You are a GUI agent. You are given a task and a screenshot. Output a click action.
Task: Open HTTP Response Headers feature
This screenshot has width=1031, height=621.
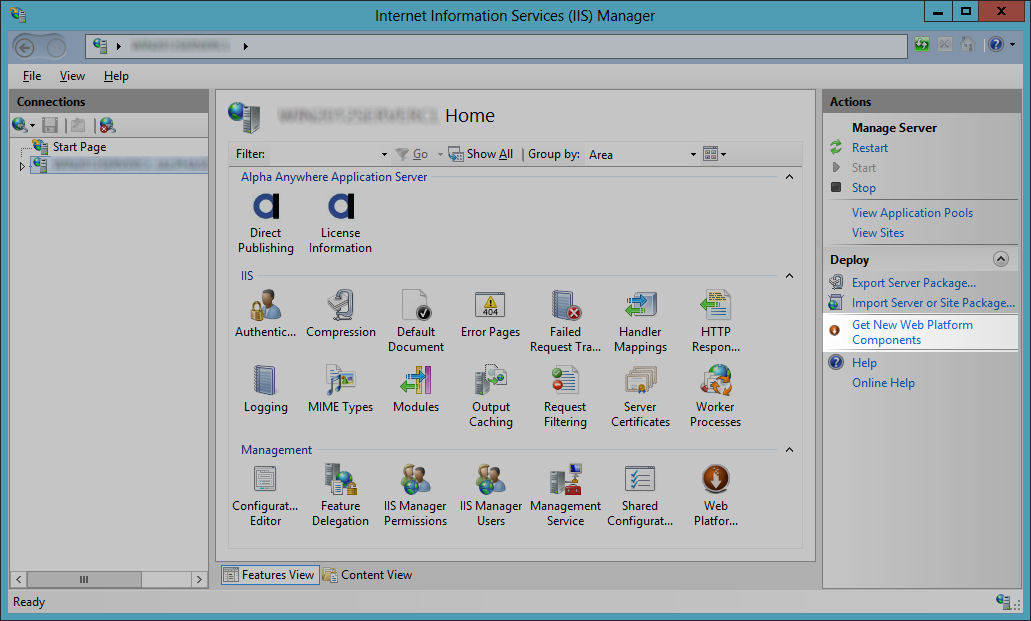coord(715,322)
